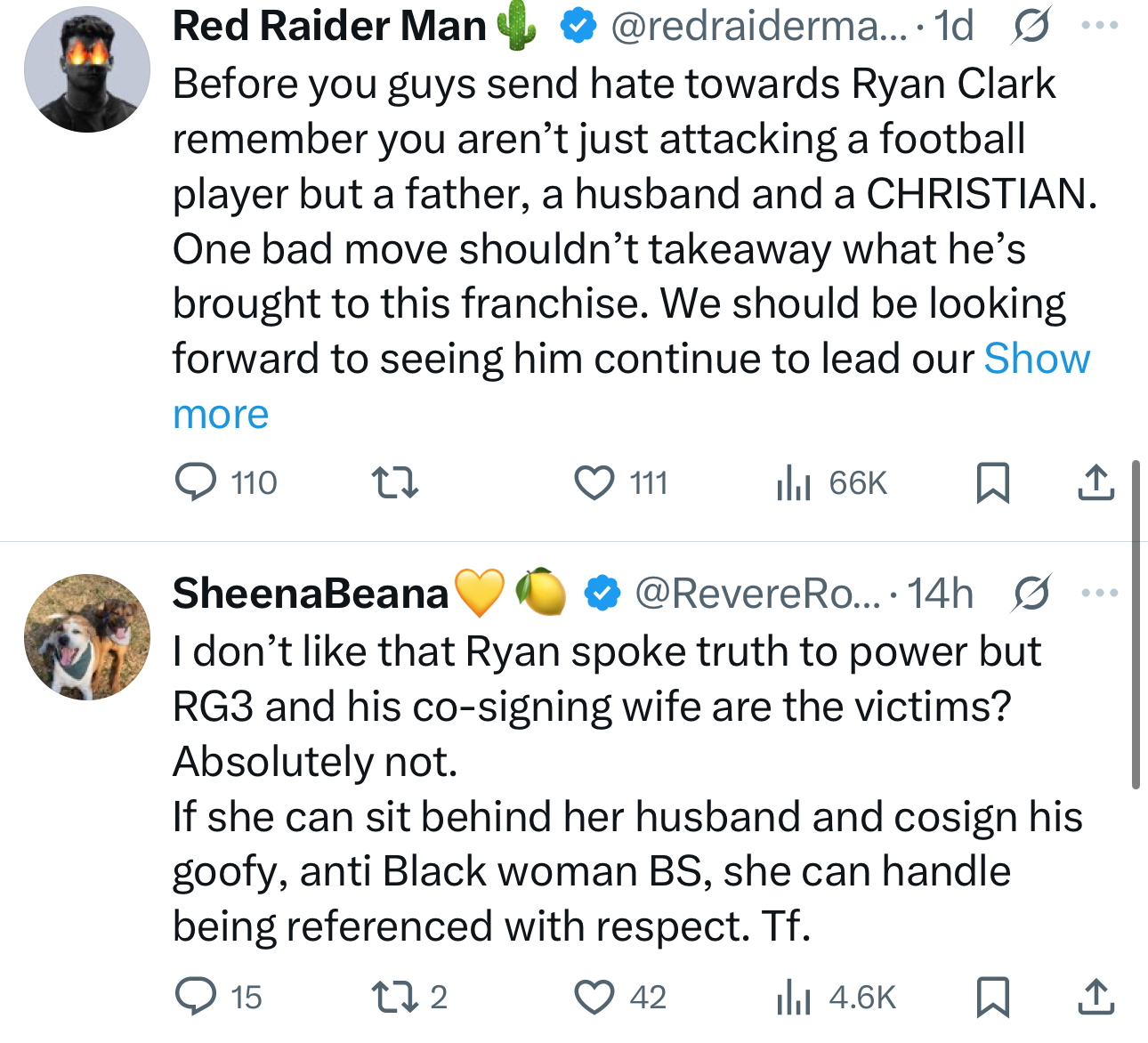Reply to Red Raider Man's post

point(198,482)
